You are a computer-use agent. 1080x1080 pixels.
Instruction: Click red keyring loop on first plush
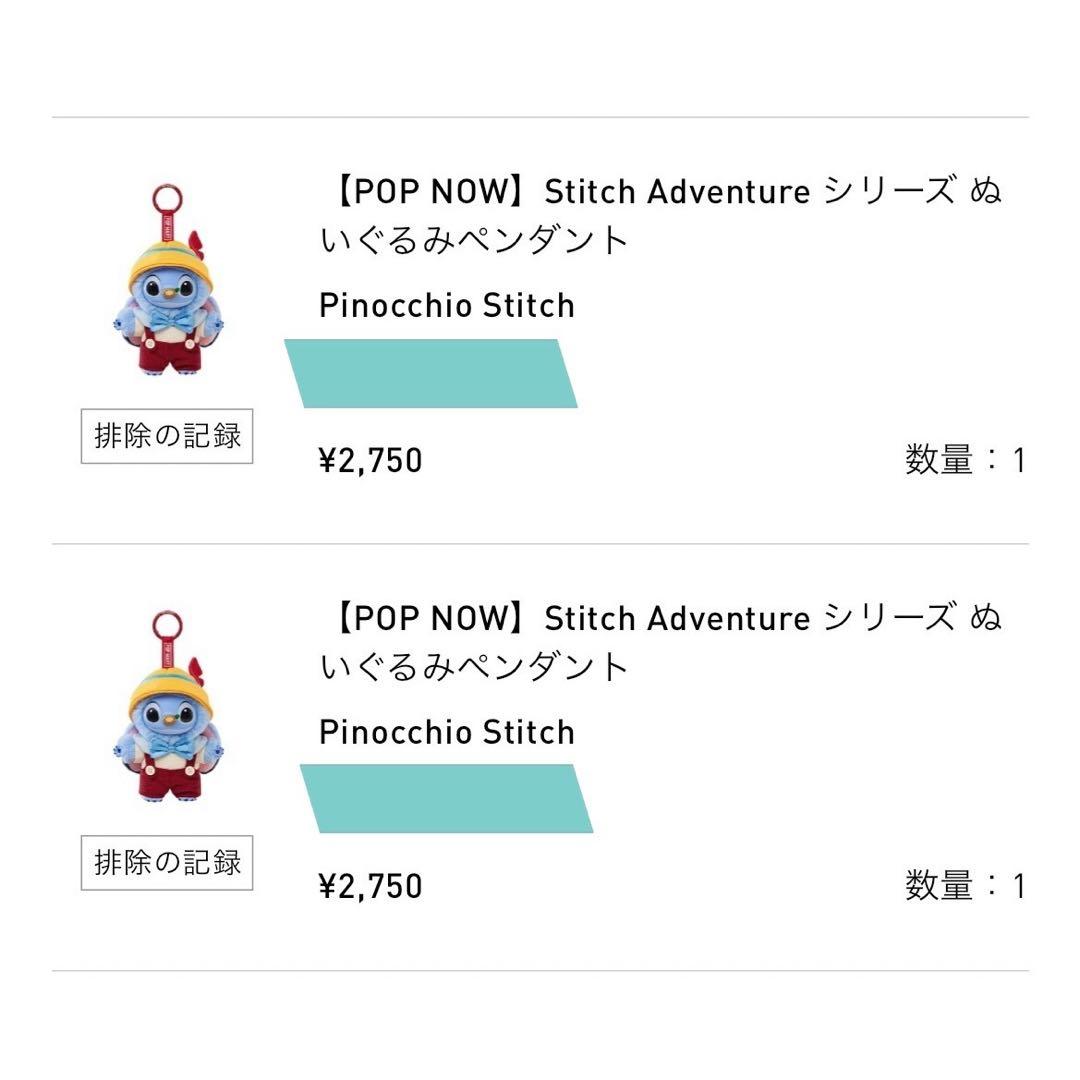point(167,198)
